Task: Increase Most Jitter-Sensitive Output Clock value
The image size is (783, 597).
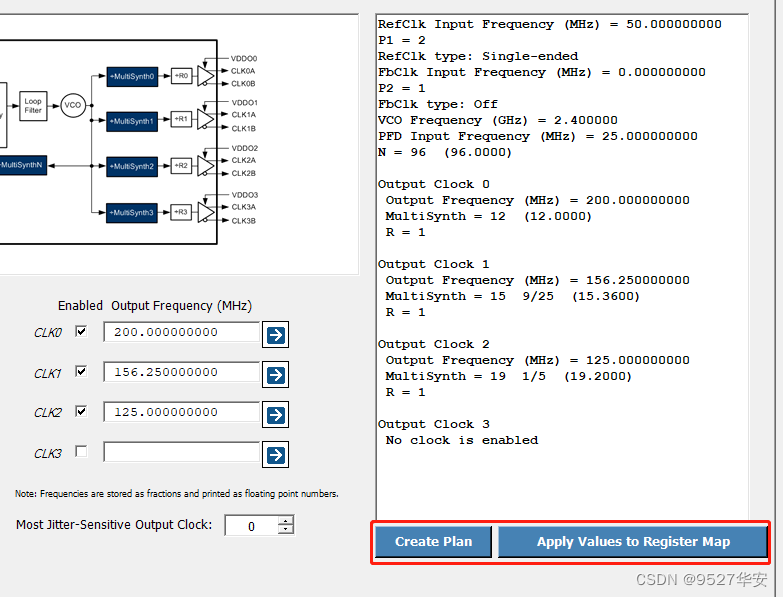Action: pos(286,521)
